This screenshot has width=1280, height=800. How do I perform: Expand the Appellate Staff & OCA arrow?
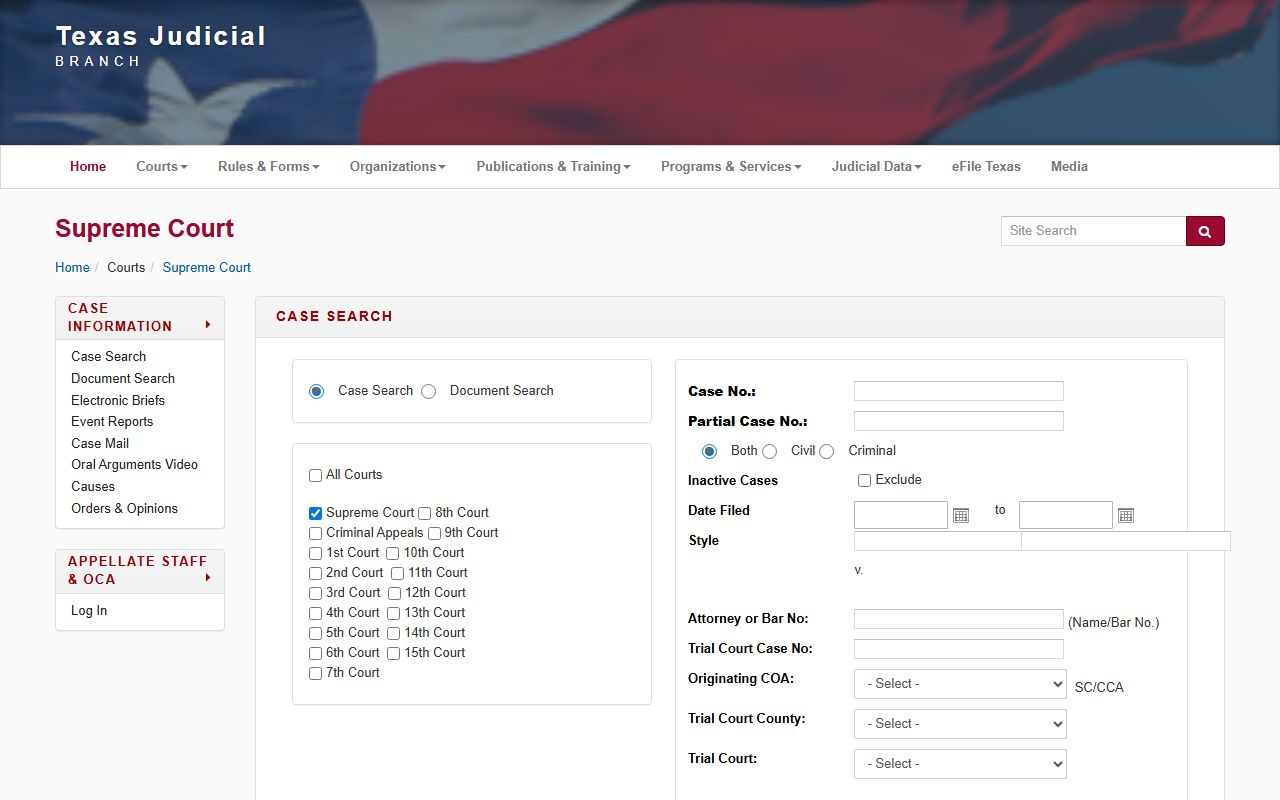point(208,578)
